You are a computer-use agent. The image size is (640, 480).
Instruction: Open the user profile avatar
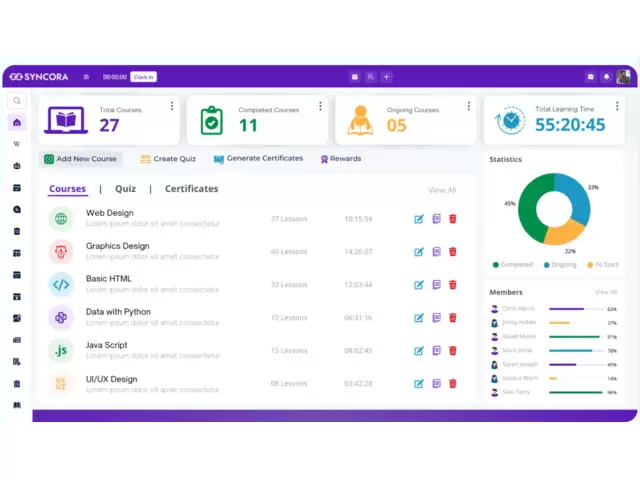(623, 77)
